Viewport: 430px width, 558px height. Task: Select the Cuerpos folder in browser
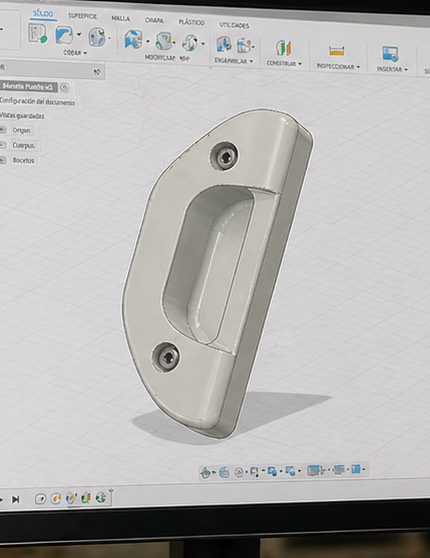click(23, 145)
